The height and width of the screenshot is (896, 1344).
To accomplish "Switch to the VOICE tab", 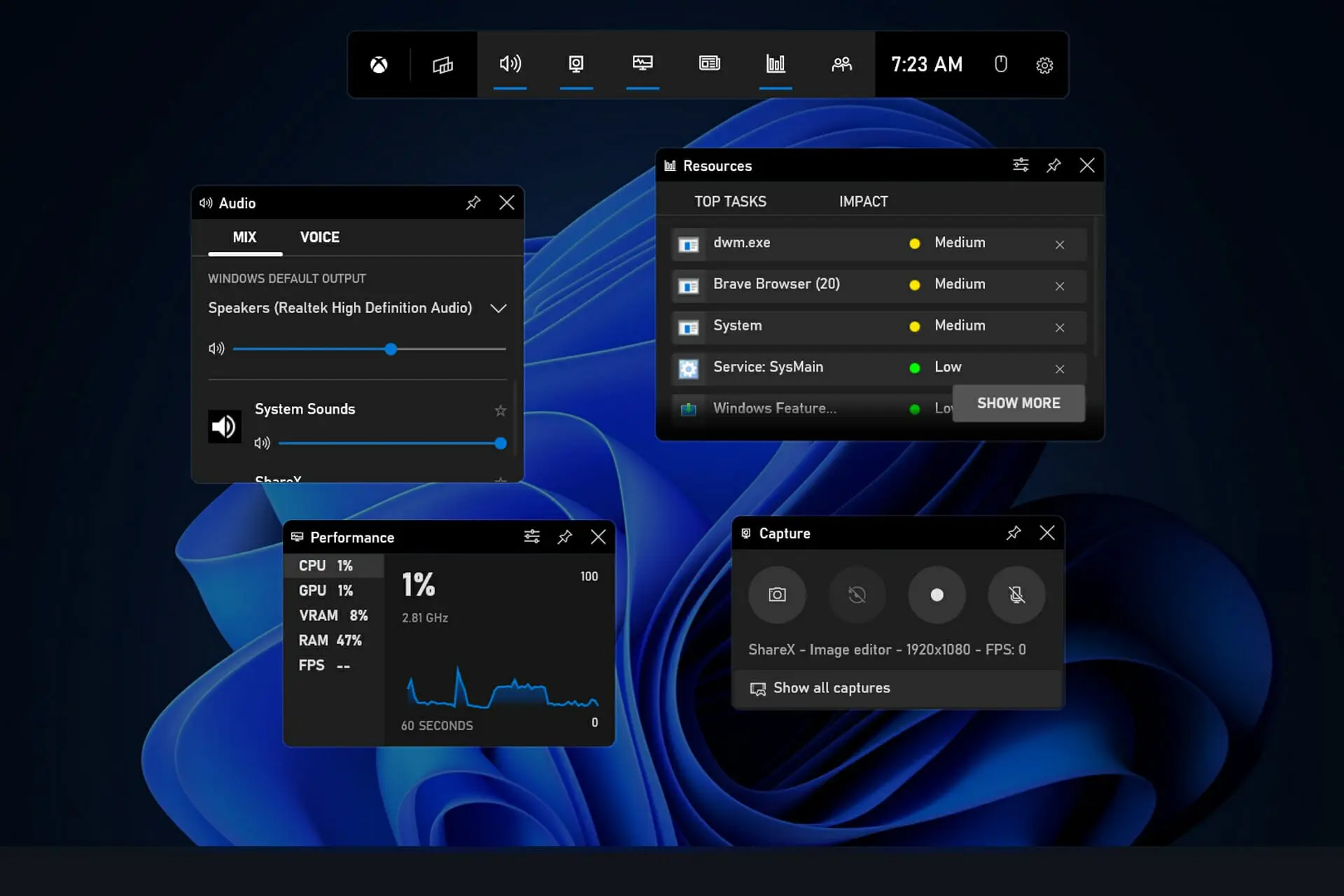I will click(x=320, y=237).
